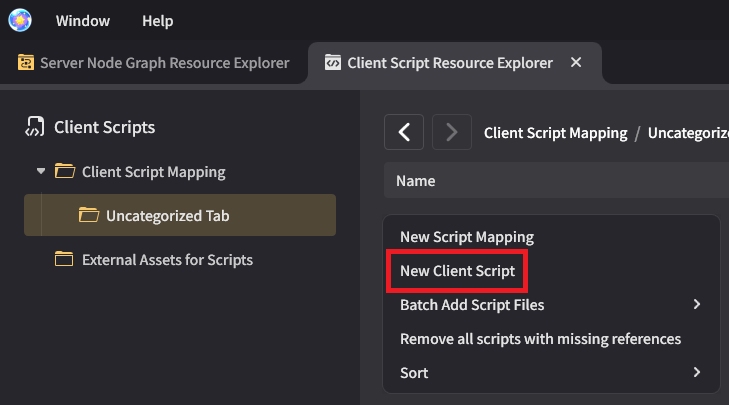The image size is (729, 405).
Task: Go back with the left arrow button
Action: (x=404, y=132)
